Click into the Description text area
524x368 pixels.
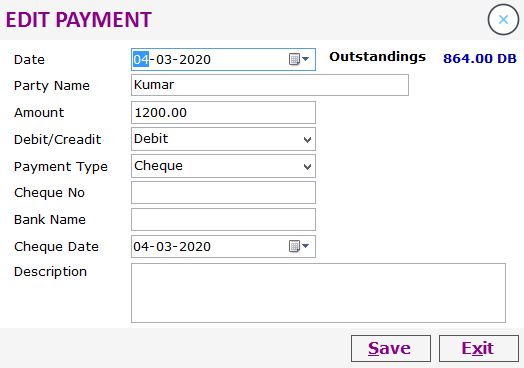(318, 293)
